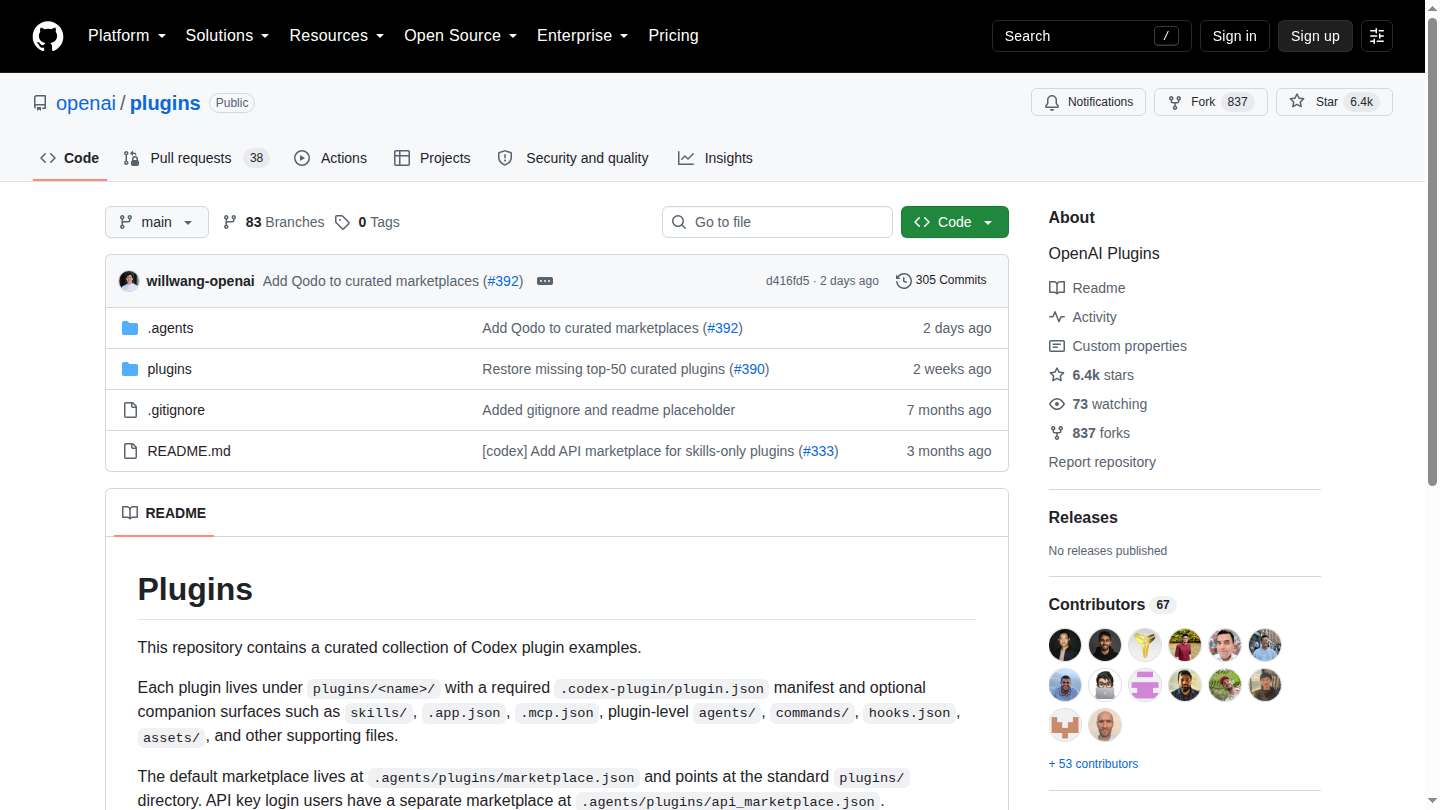Switch to the Code tab
This screenshot has height=810, width=1440.
[x=70, y=158]
